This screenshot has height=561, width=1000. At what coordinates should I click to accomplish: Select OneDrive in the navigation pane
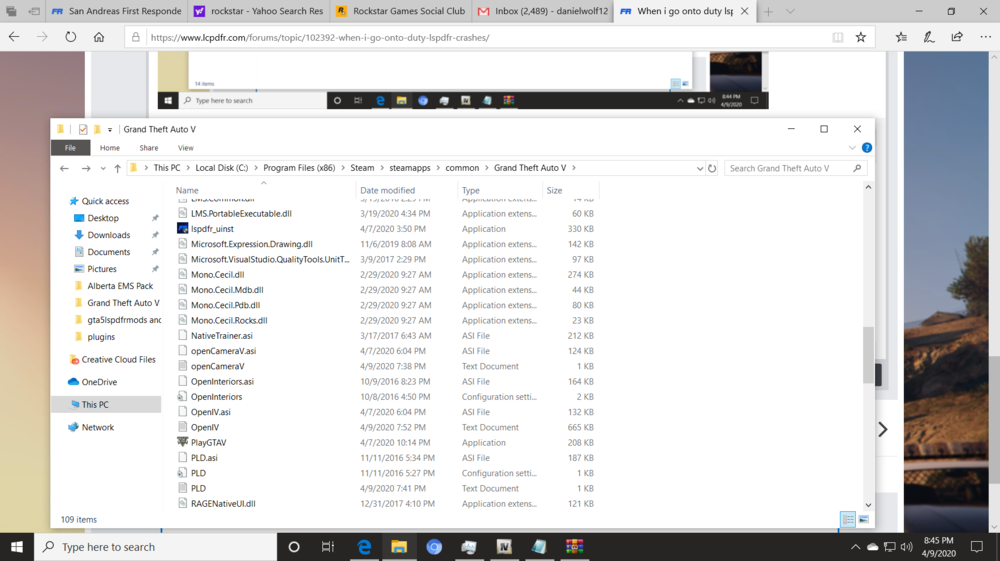[99, 382]
